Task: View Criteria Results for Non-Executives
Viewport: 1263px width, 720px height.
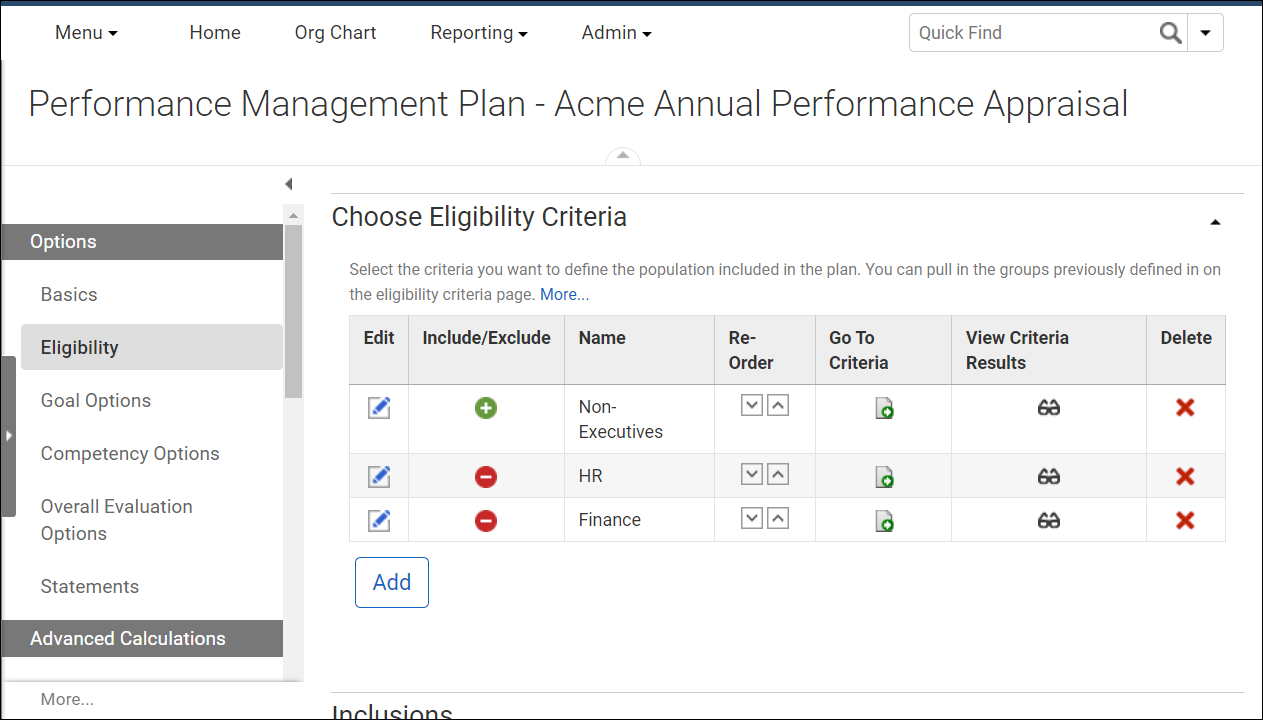Action: coord(1048,406)
